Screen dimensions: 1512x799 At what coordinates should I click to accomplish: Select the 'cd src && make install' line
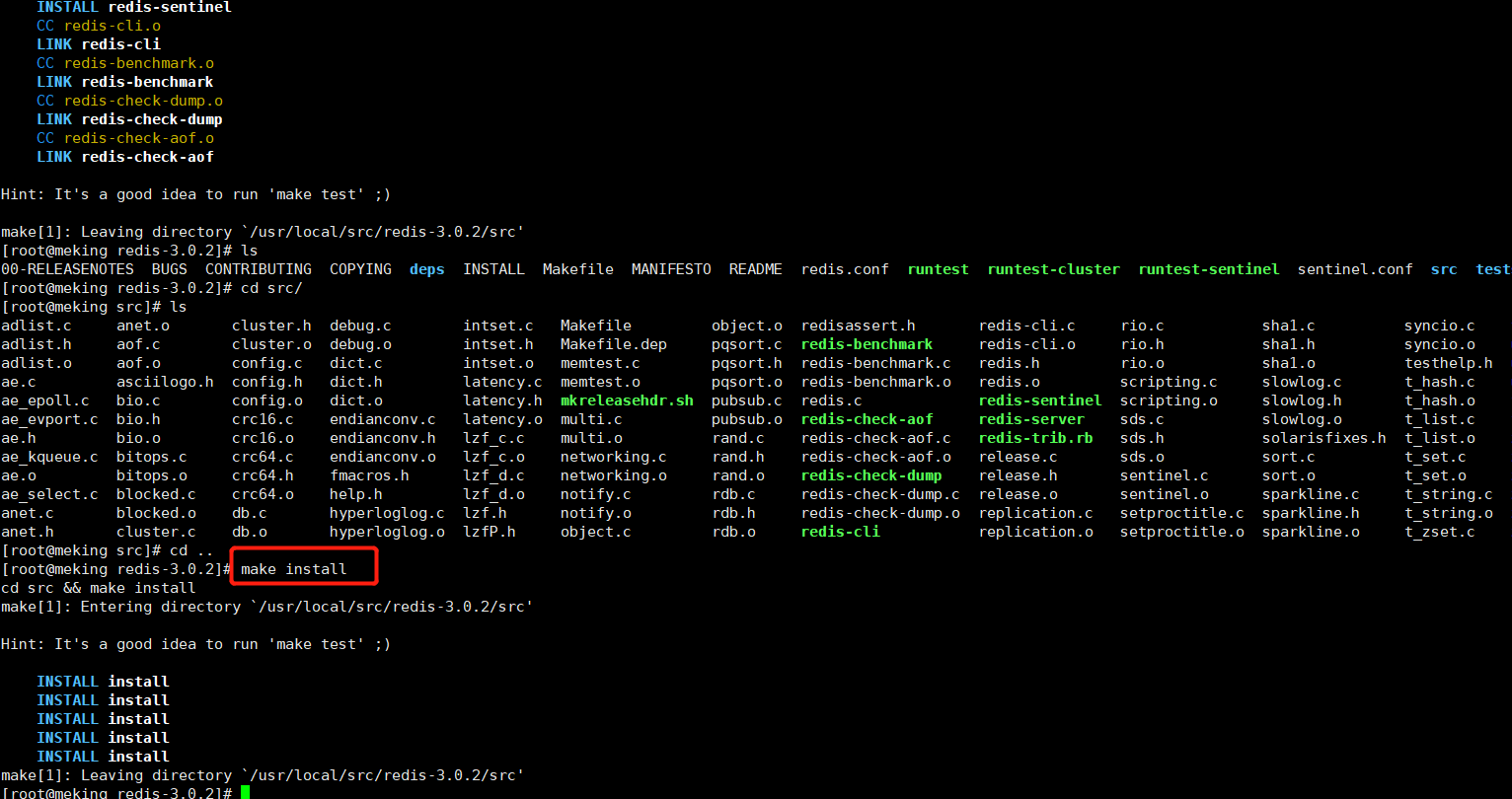coord(99,588)
